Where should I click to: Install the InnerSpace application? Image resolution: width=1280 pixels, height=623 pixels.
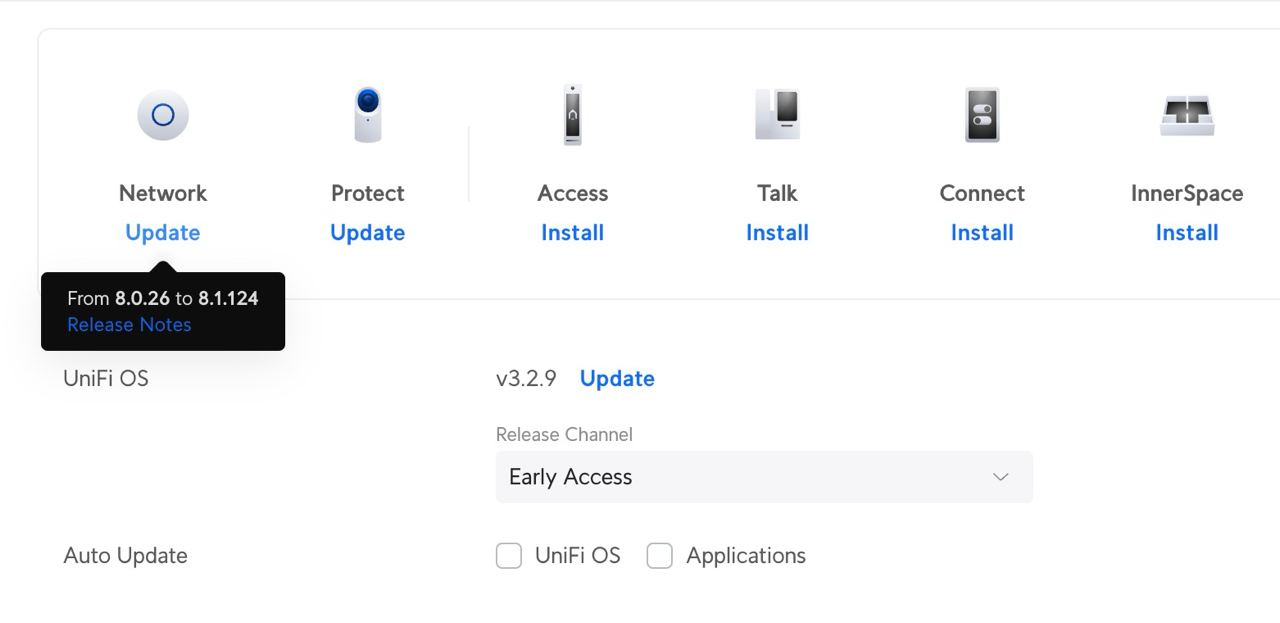[x=1187, y=233]
